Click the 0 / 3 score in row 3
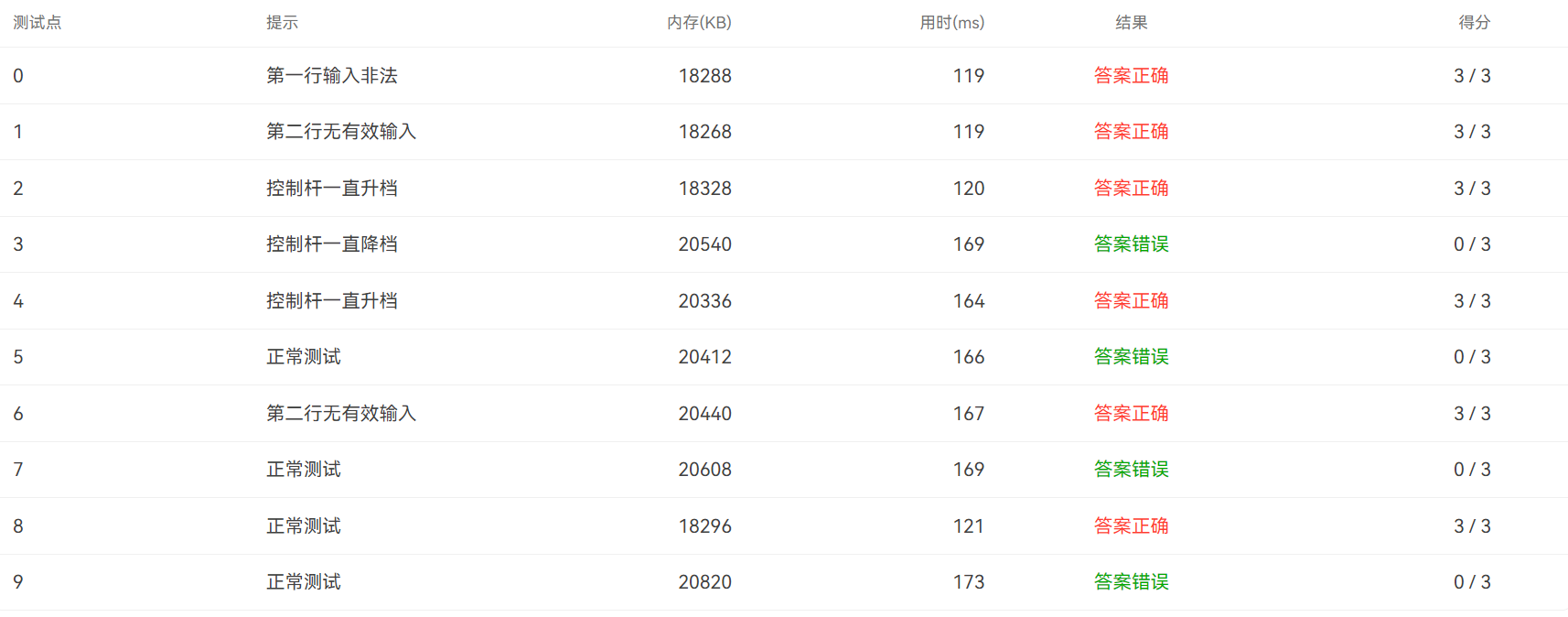Image resolution: width=1568 pixels, height=617 pixels. coord(1472,244)
